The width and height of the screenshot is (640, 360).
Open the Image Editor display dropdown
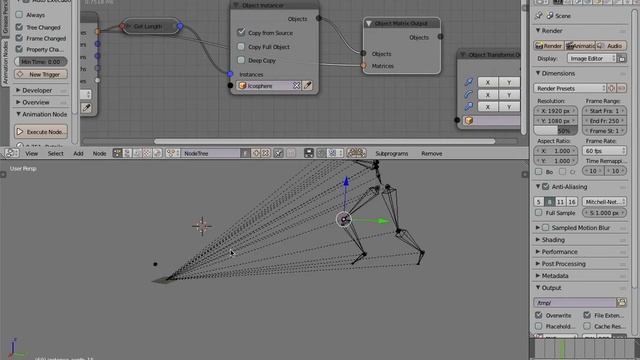(x=591, y=59)
